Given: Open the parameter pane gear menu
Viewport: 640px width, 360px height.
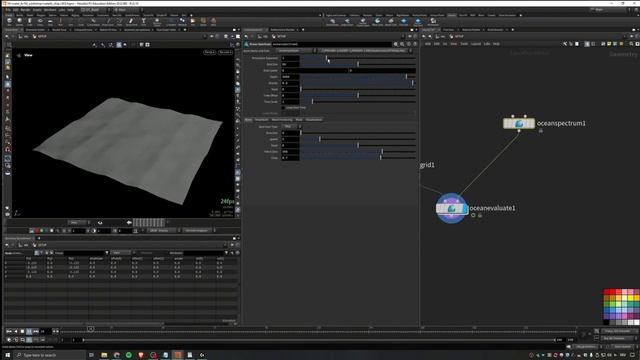Looking at the screenshot, I should [396, 44].
